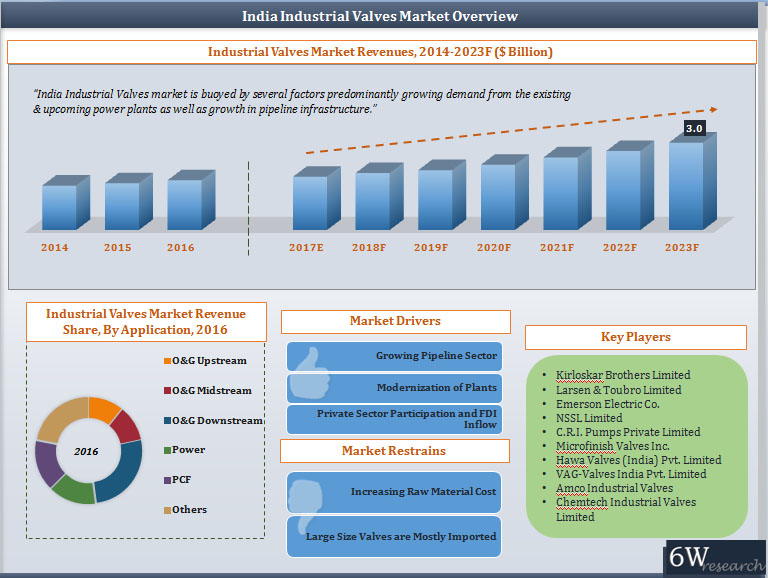Click VAG-Valves India Pvt. Limited
This screenshot has height=578, width=768.
click(631, 474)
